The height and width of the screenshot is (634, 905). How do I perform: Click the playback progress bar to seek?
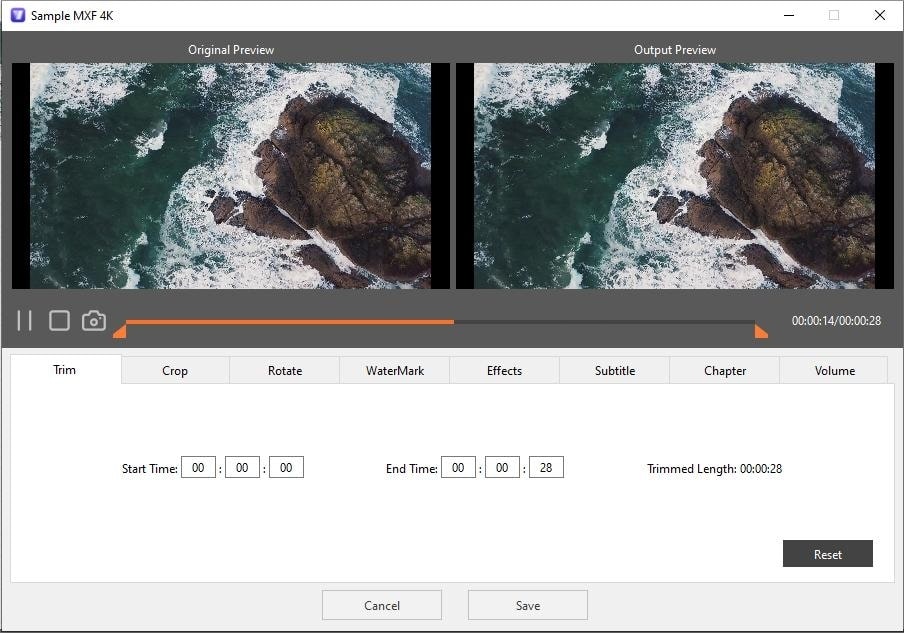coord(440,322)
